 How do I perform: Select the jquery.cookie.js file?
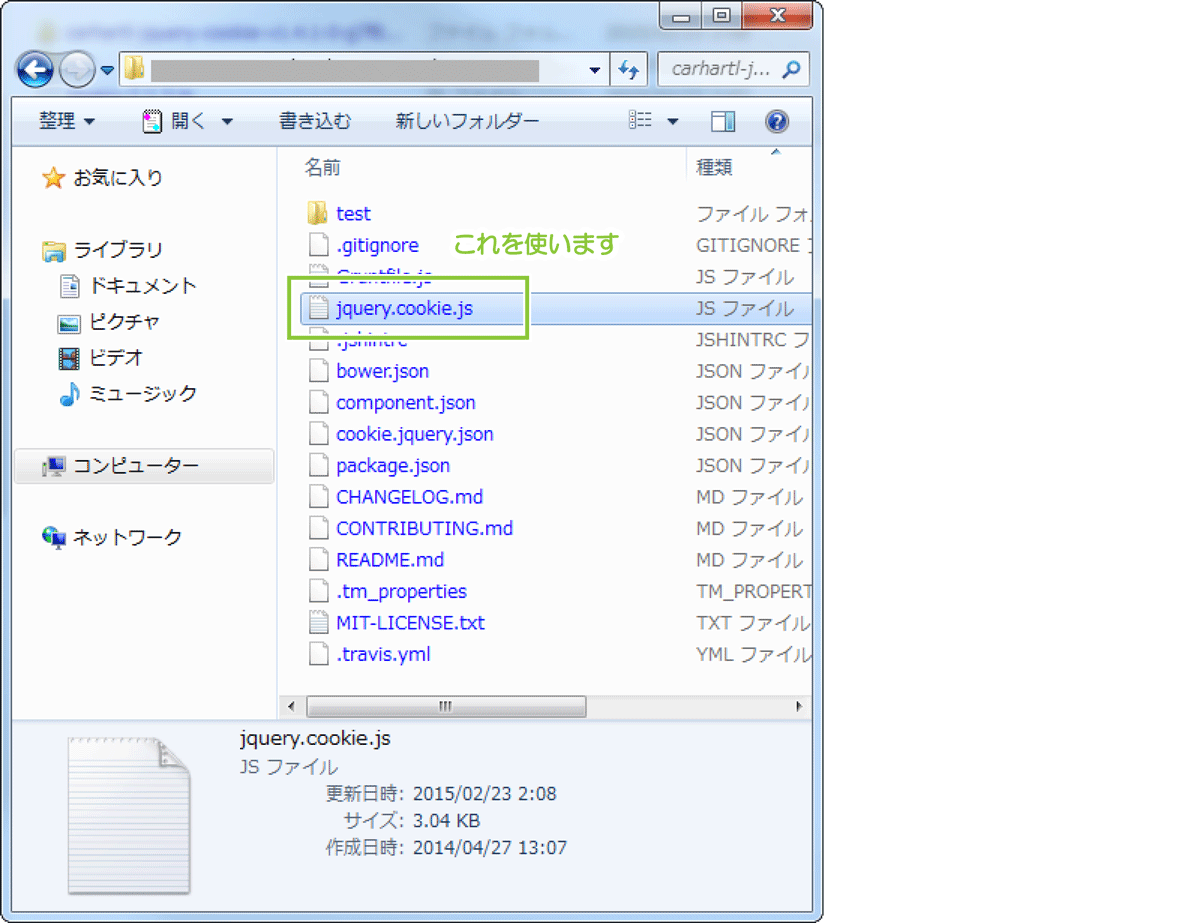[x=404, y=309]
